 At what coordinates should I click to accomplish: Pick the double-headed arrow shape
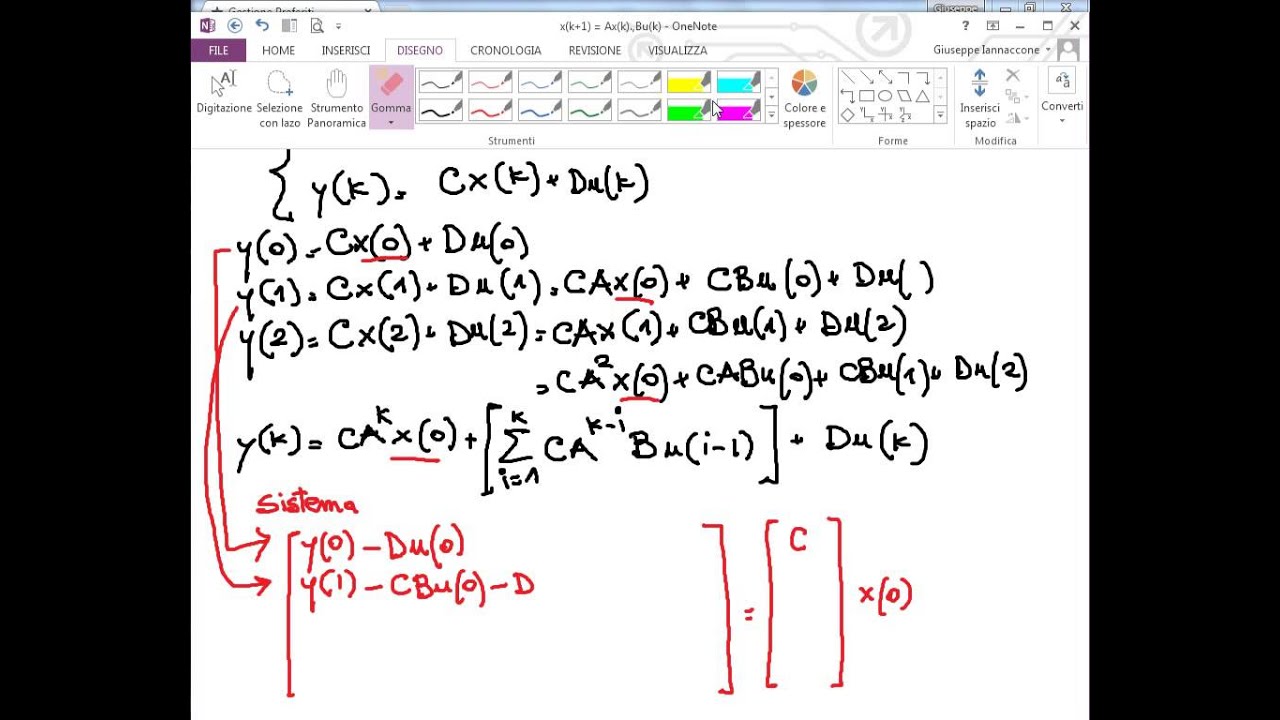886,77
